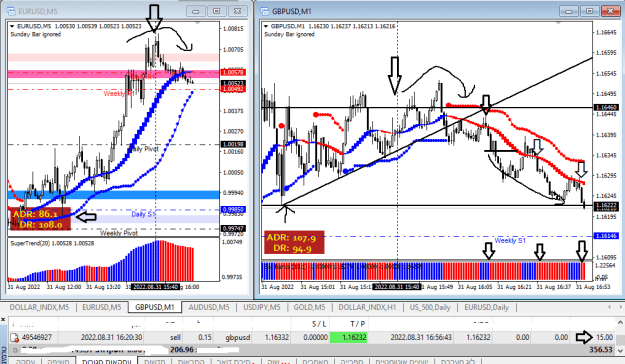This screenshot has height=364, width=625.
Task: Maximize the EURUSD,M5 chart window
Action: pyautogui.click(x=216, y=11)
